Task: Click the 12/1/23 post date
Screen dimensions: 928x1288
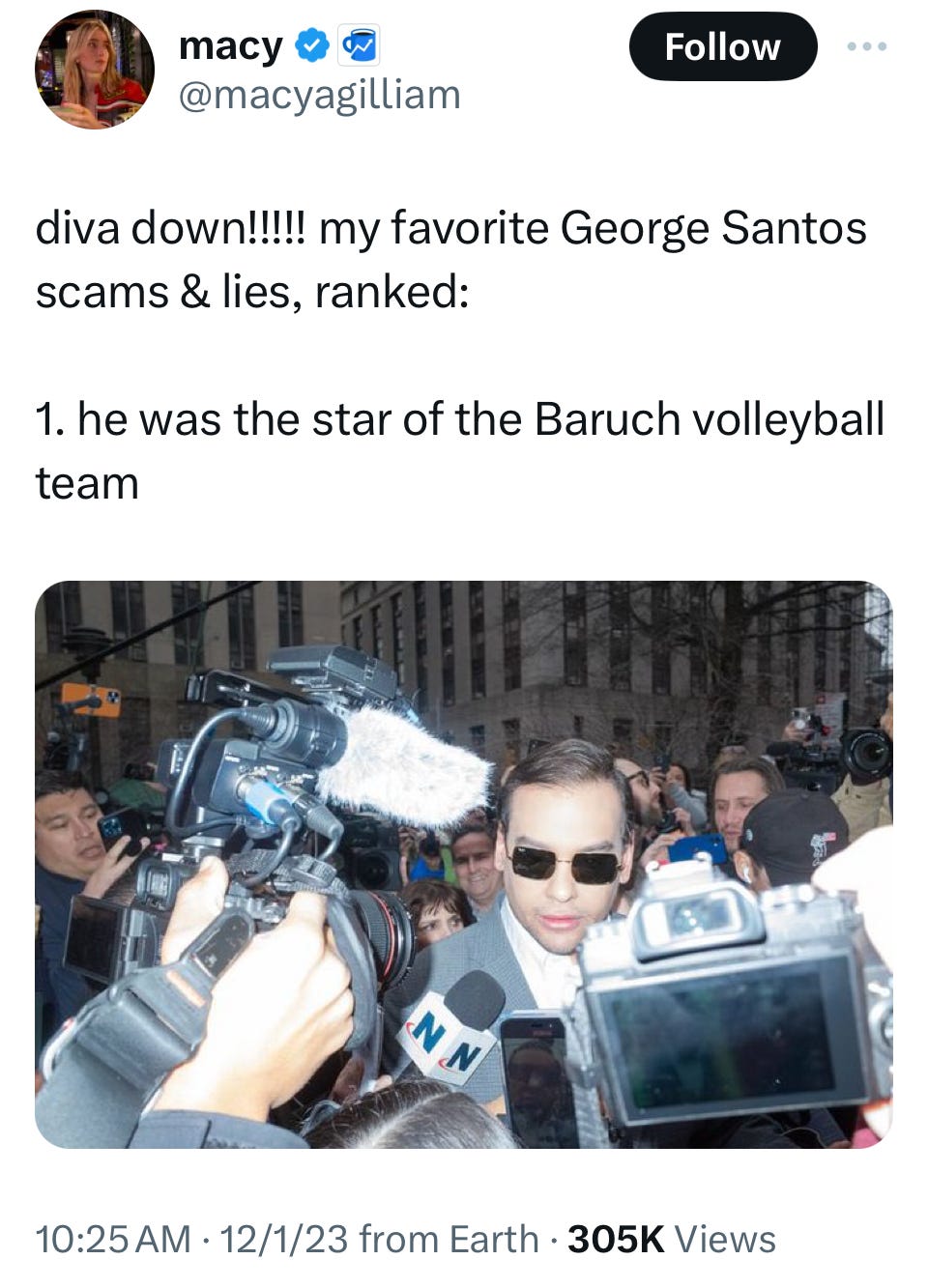Action: (283, 1239)
